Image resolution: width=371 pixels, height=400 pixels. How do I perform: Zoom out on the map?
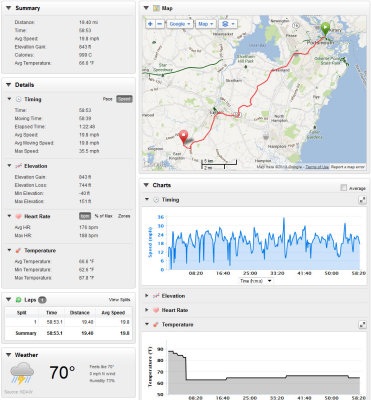(160, 24)
